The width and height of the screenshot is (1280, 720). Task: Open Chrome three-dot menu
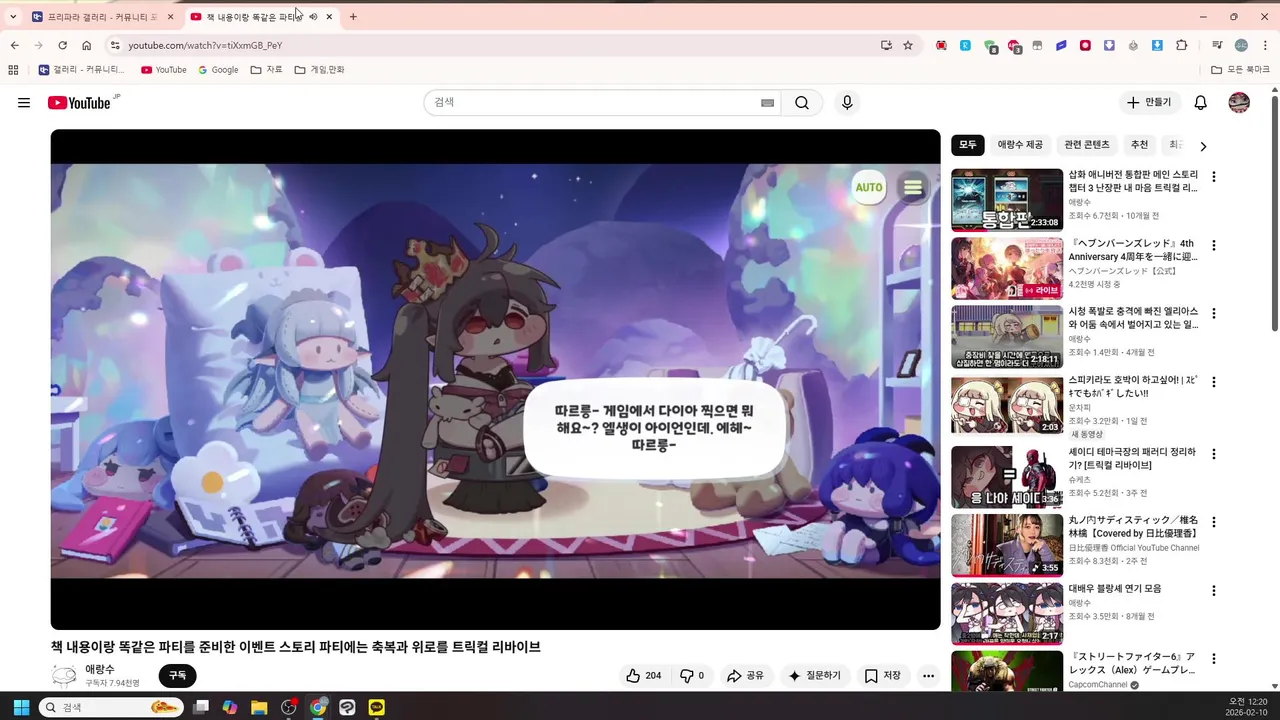[x=1265, y=45]
